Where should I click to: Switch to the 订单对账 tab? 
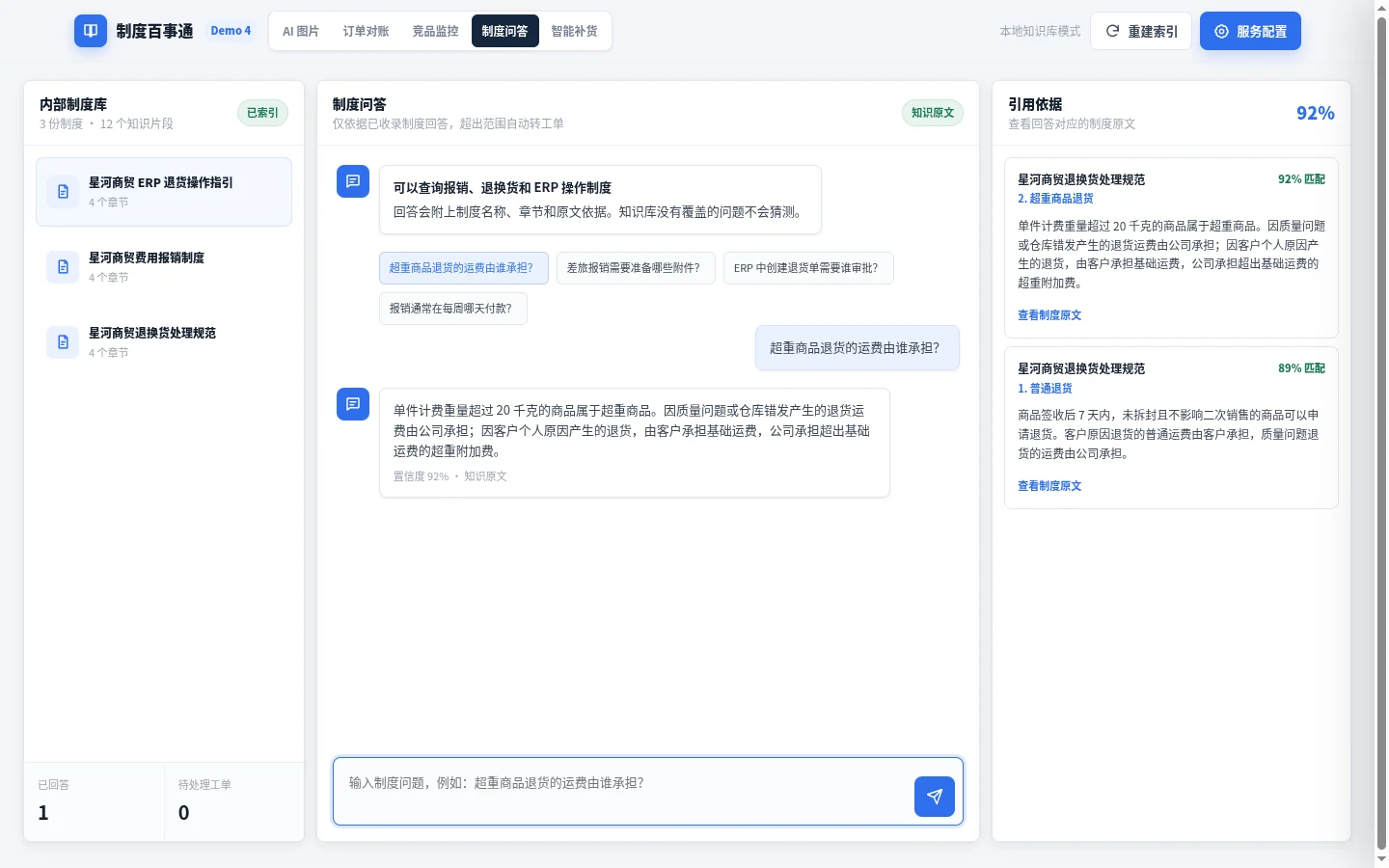tap(366, 31)
